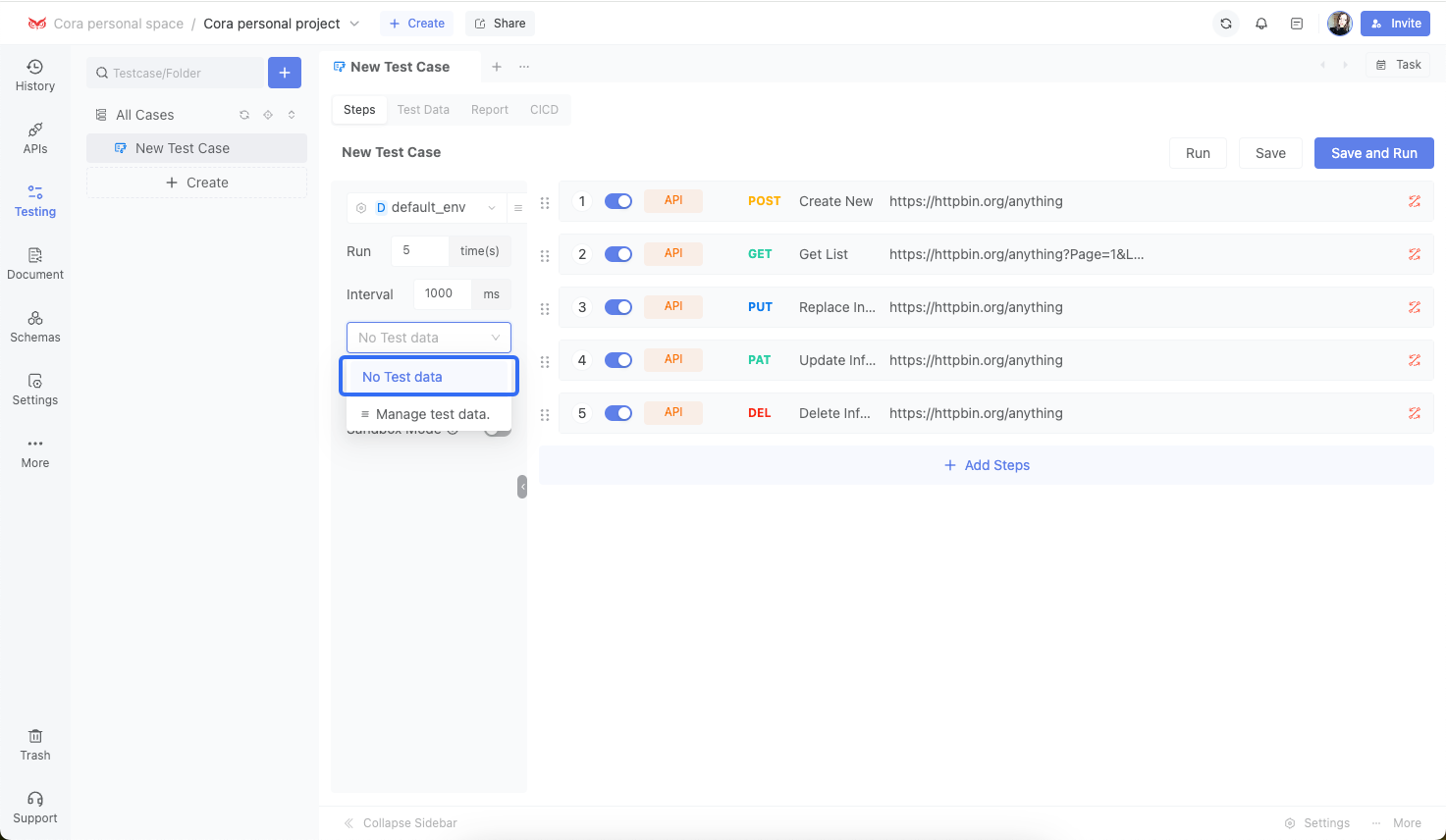Click the Invite button
The image size is (1446, 840).
(1395, 24)
